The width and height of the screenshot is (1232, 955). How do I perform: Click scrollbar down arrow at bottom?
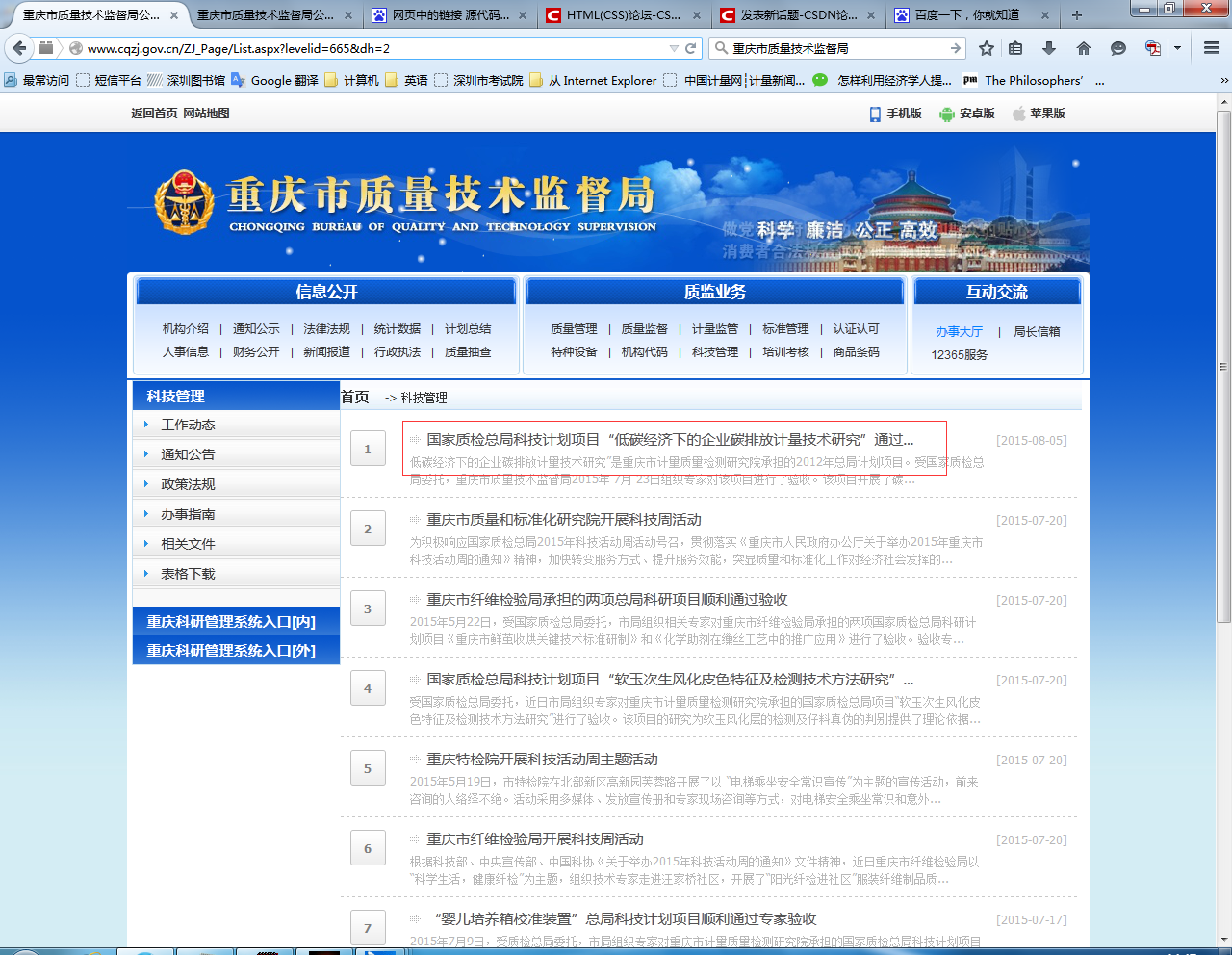pyautogui.click(x=1223, y=939)
